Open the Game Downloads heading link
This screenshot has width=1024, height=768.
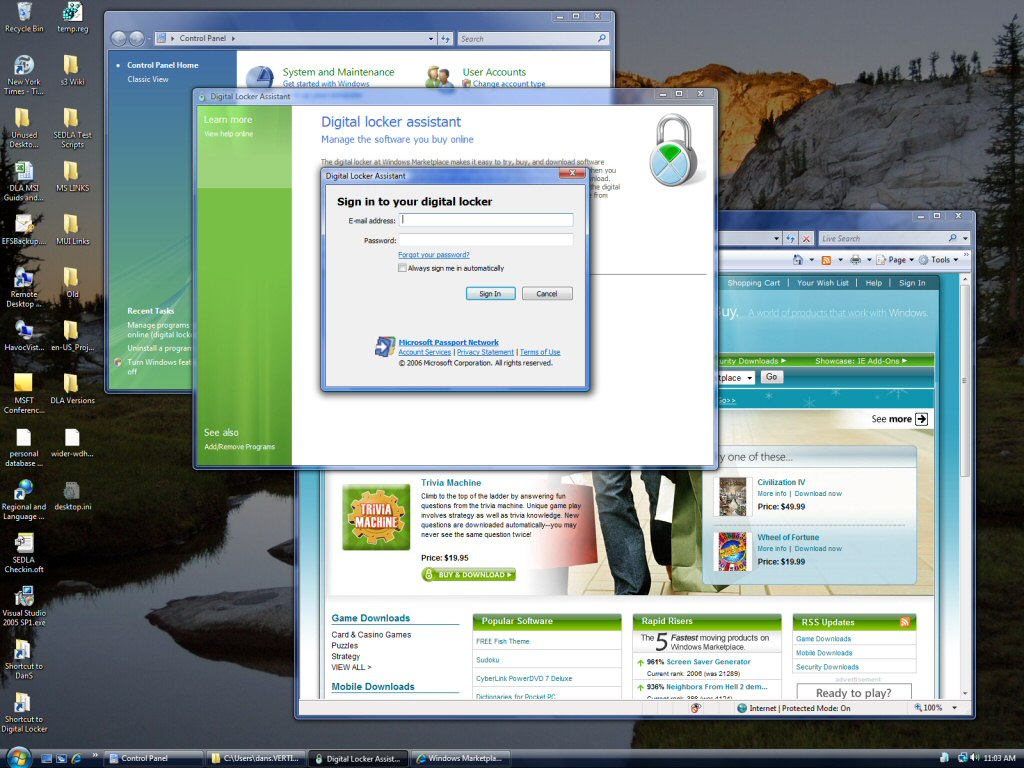370,618
